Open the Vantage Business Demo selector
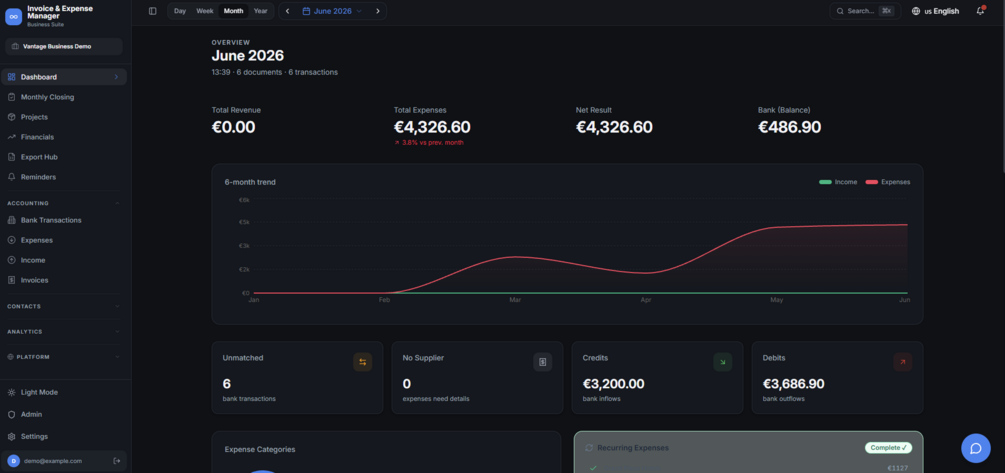 [64, 46]
